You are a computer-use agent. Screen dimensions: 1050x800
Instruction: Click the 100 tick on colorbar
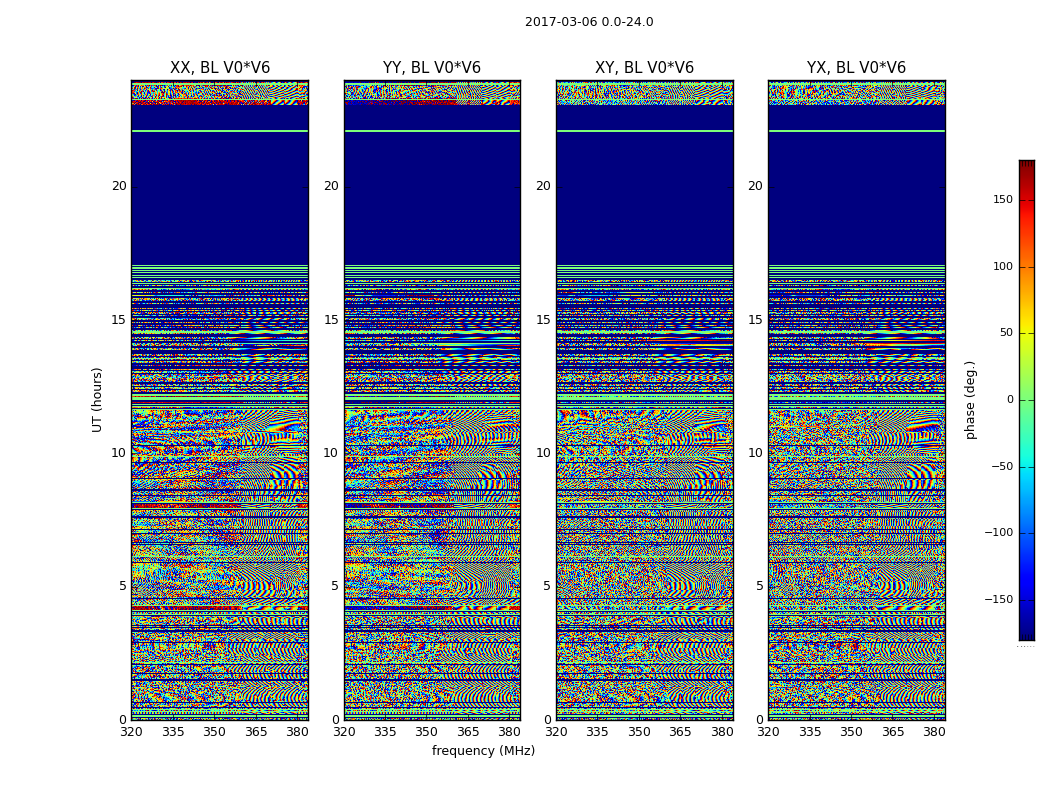click(x=1003, y=266)
